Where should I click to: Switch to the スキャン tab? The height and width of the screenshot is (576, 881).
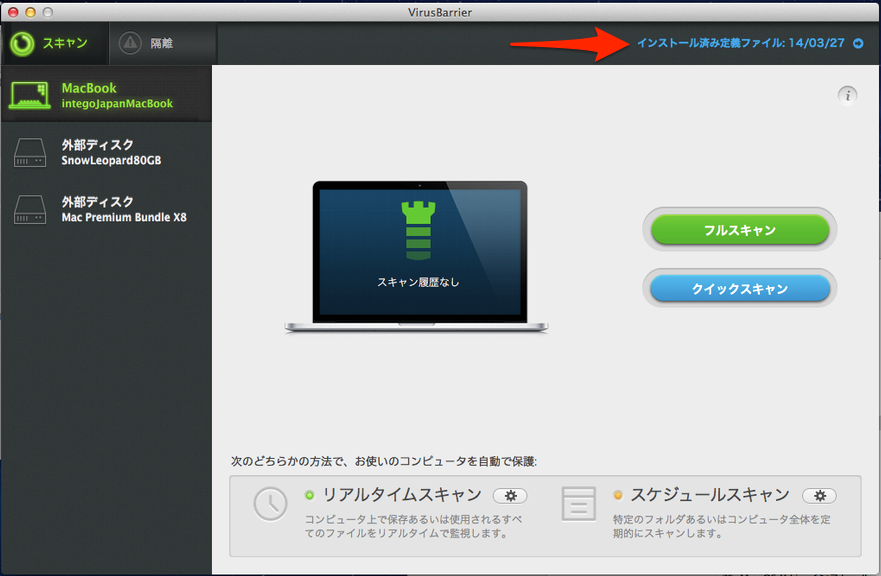55,43
